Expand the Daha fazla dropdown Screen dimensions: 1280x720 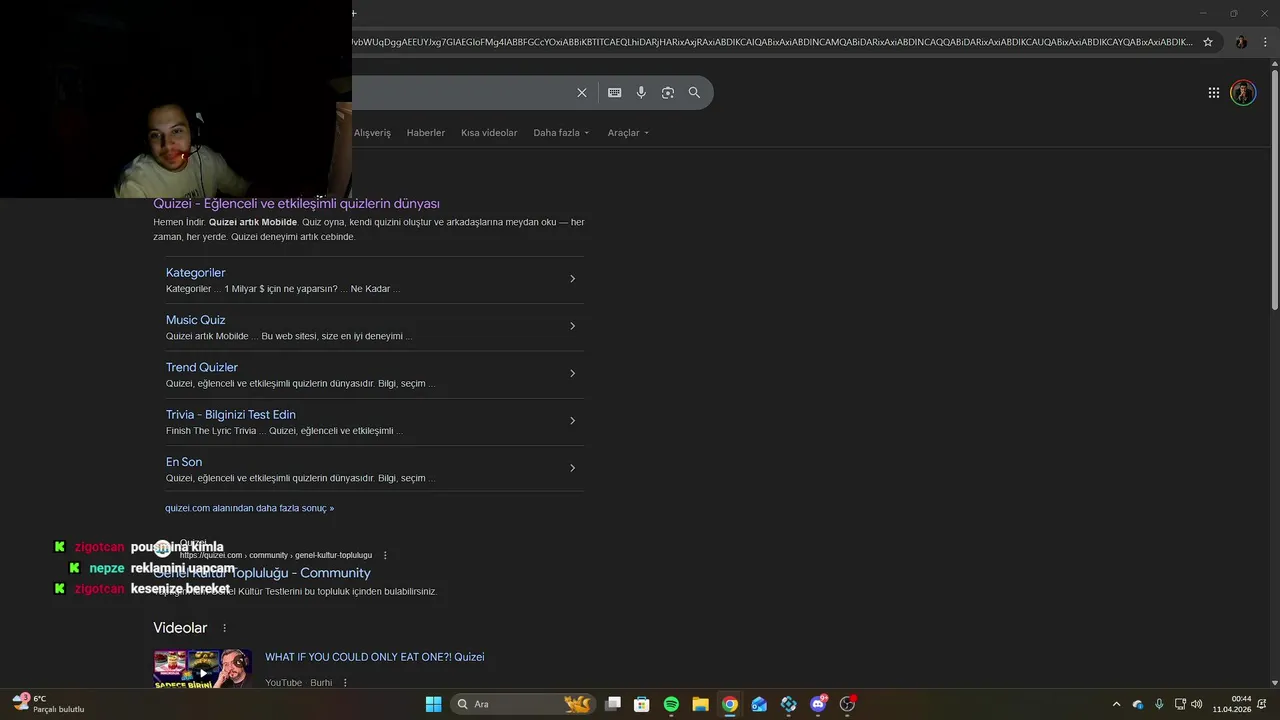561,133
